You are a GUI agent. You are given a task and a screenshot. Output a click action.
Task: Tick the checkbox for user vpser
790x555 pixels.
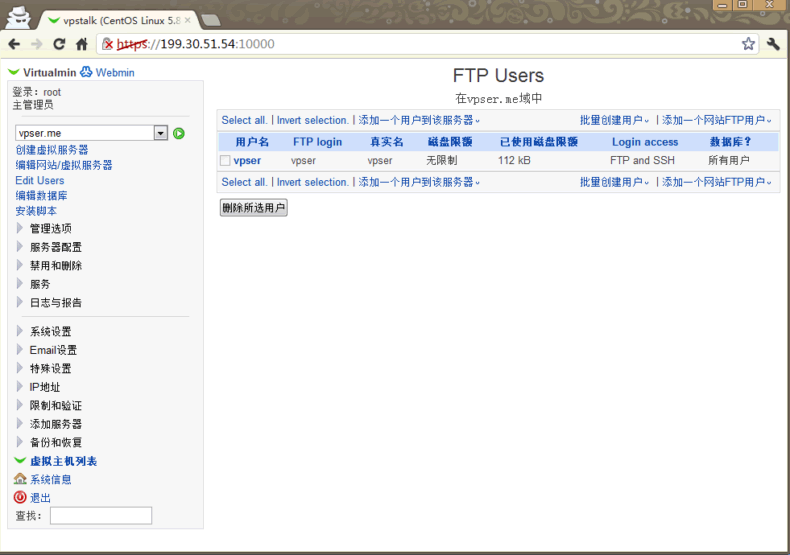pos(225,160)
